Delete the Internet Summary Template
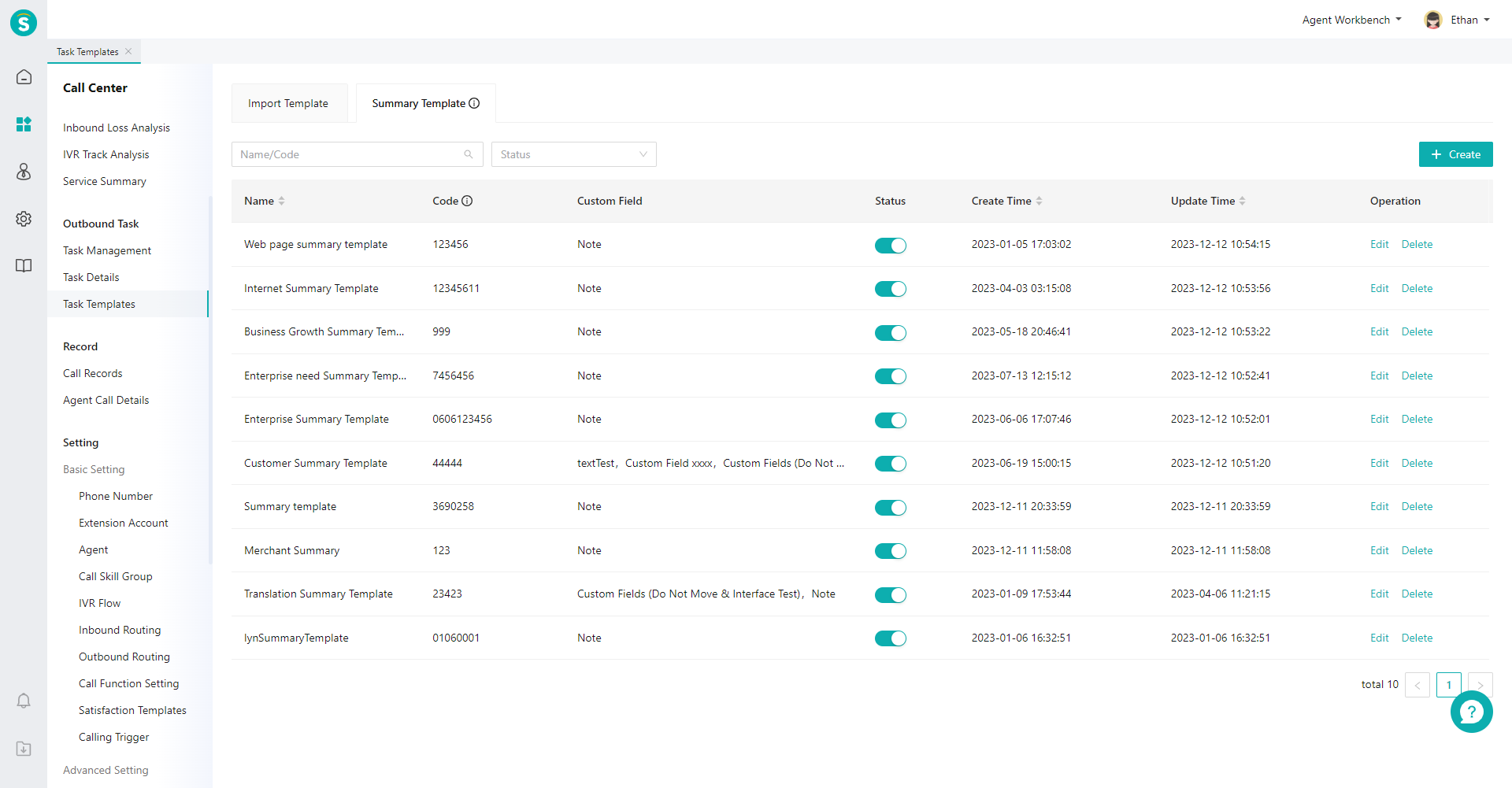Screen dimensions: 1512x788 tap(1417, 288)
